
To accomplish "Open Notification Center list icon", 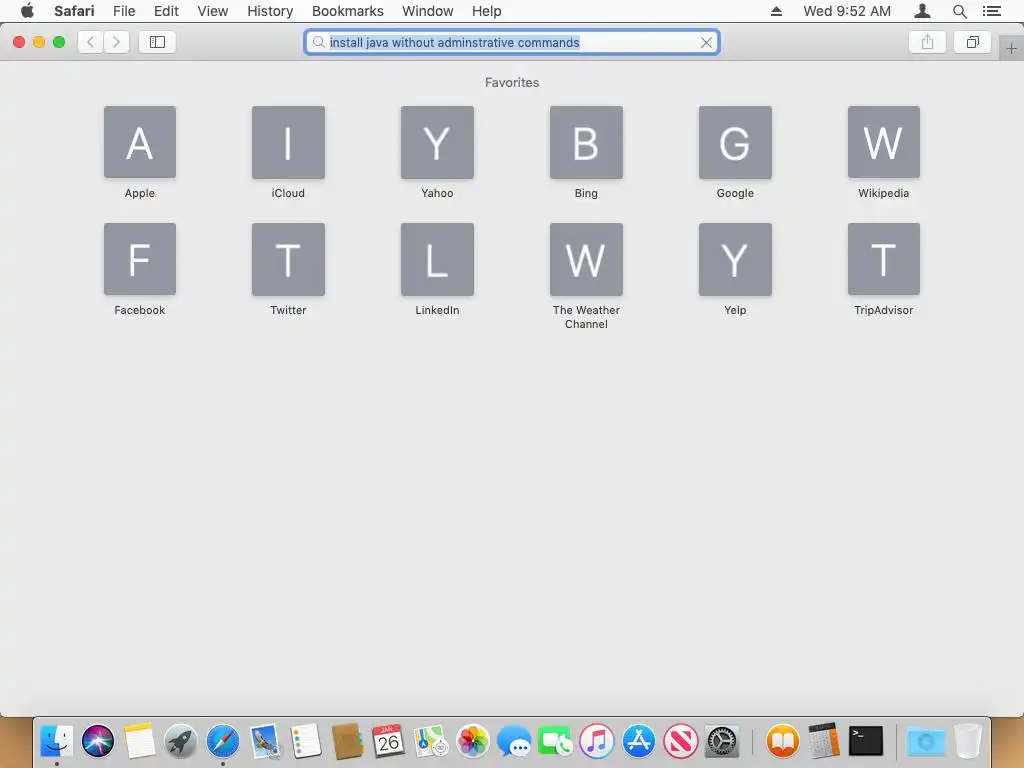I will [992, 11].
